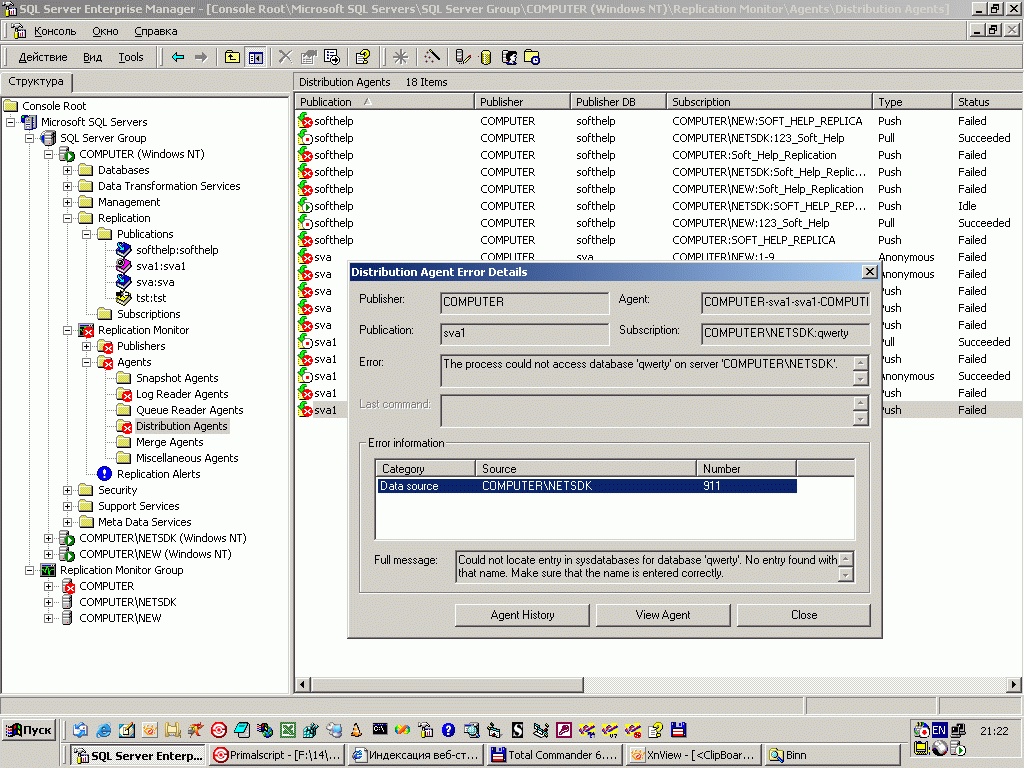
Task: Collapse the Replication folder node
Action: [x=67, y=218]
